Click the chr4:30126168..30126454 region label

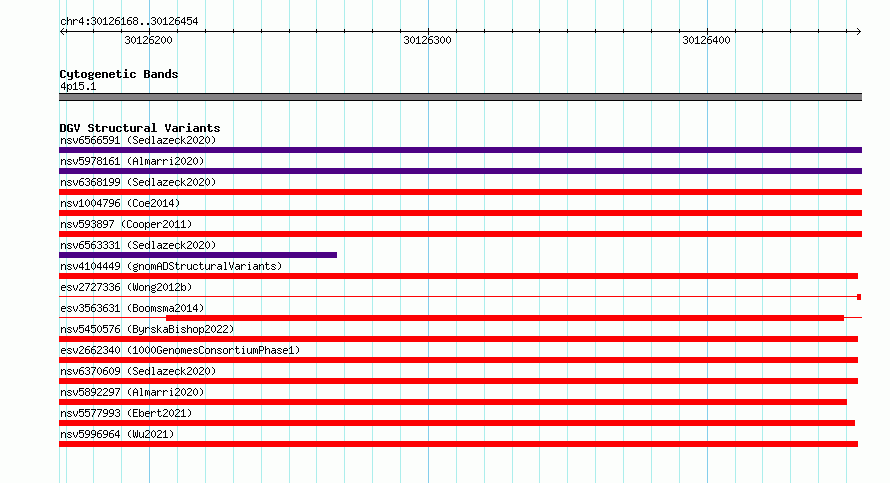point(129,22)
